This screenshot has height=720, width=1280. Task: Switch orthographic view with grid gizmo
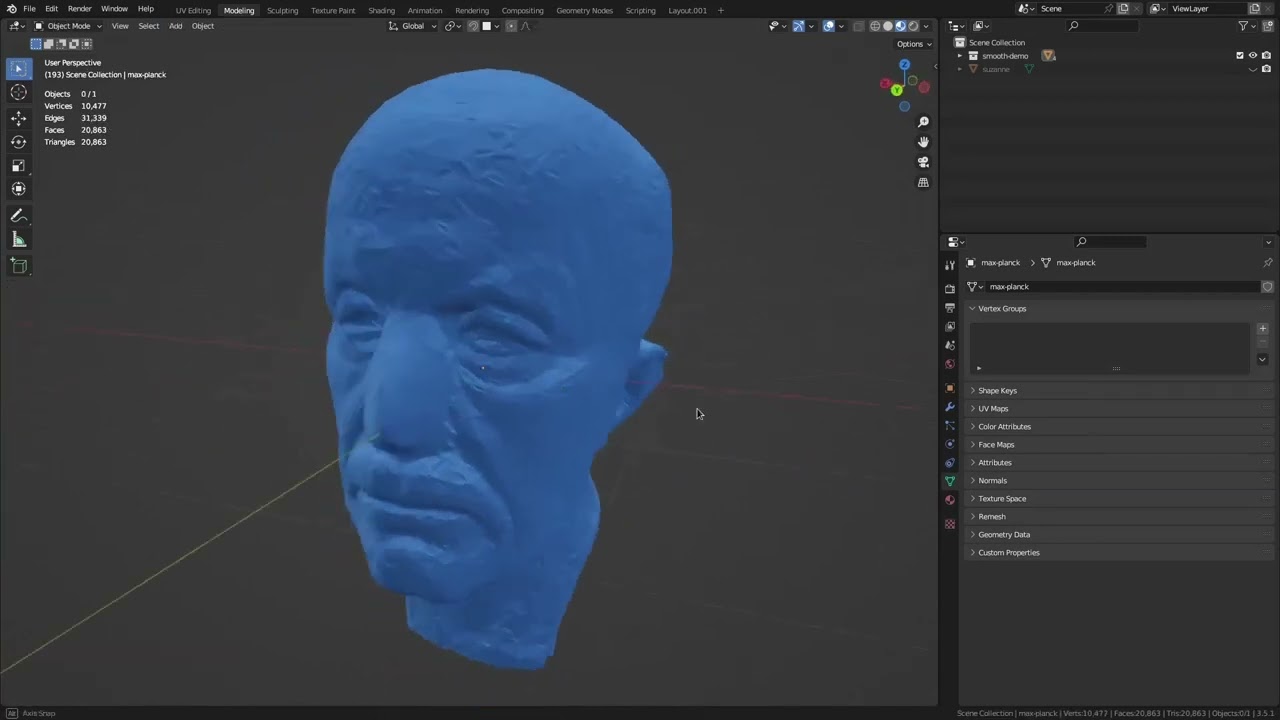[923, 182]
